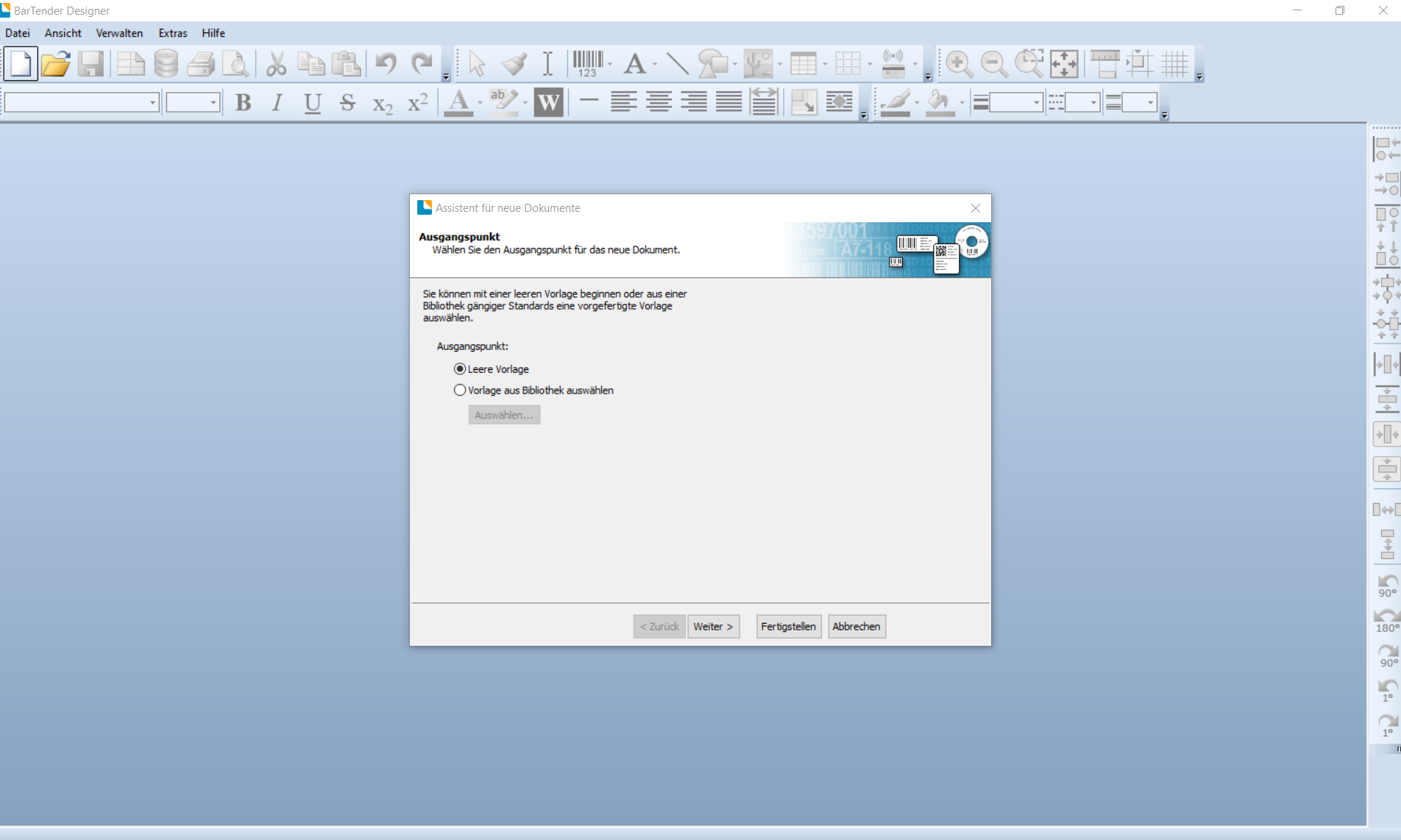Screen dimensions: 1401x840
Task: Toggle Bold formatting button
Action: coord(243,103)
